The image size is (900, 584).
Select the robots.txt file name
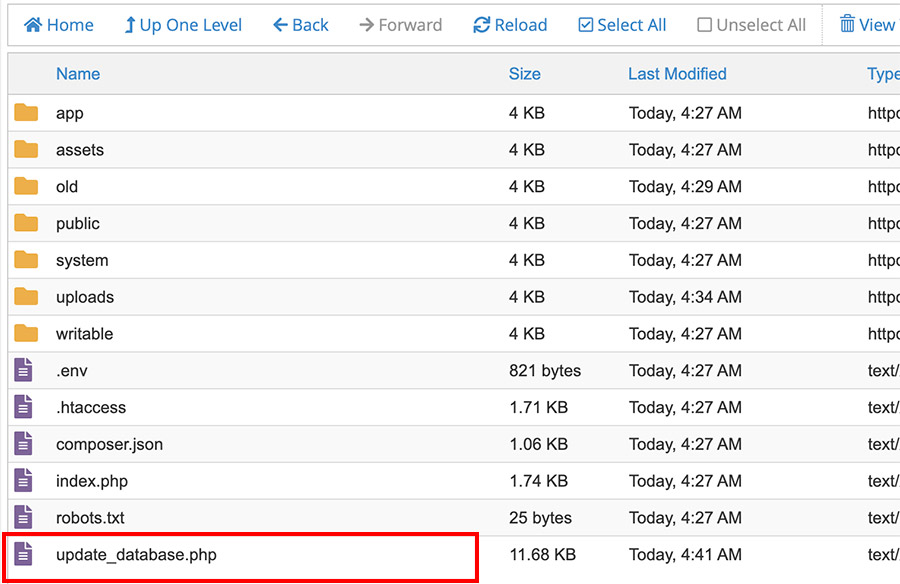point(90,518)
